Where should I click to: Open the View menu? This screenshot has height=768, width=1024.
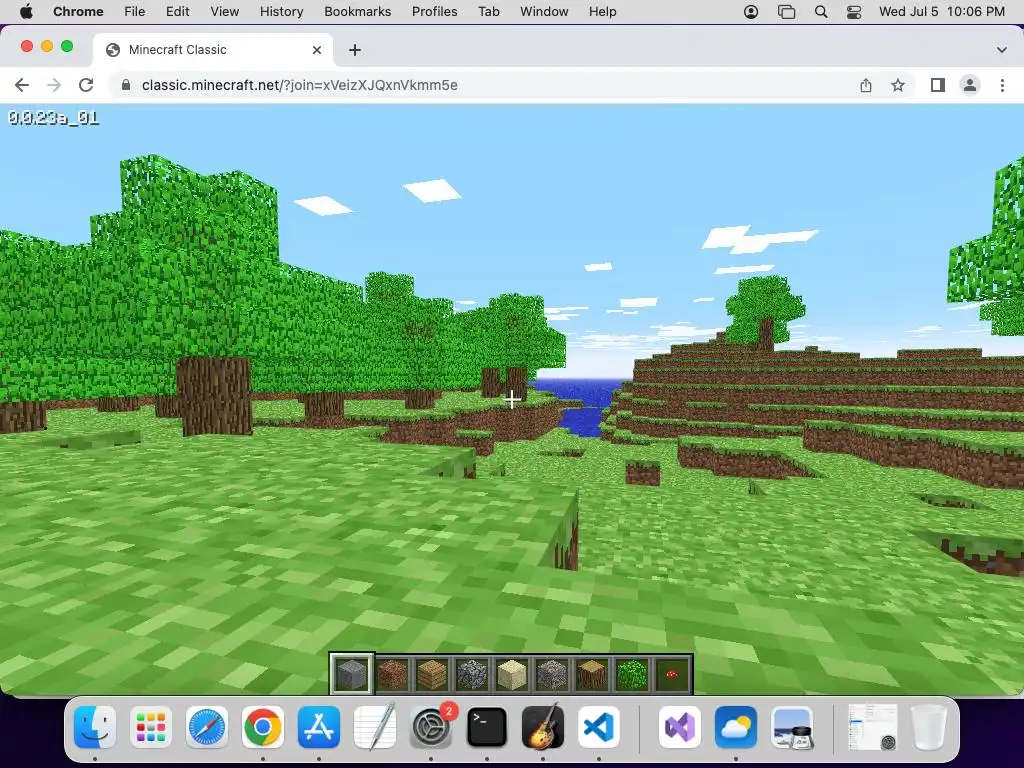point(225,12)
